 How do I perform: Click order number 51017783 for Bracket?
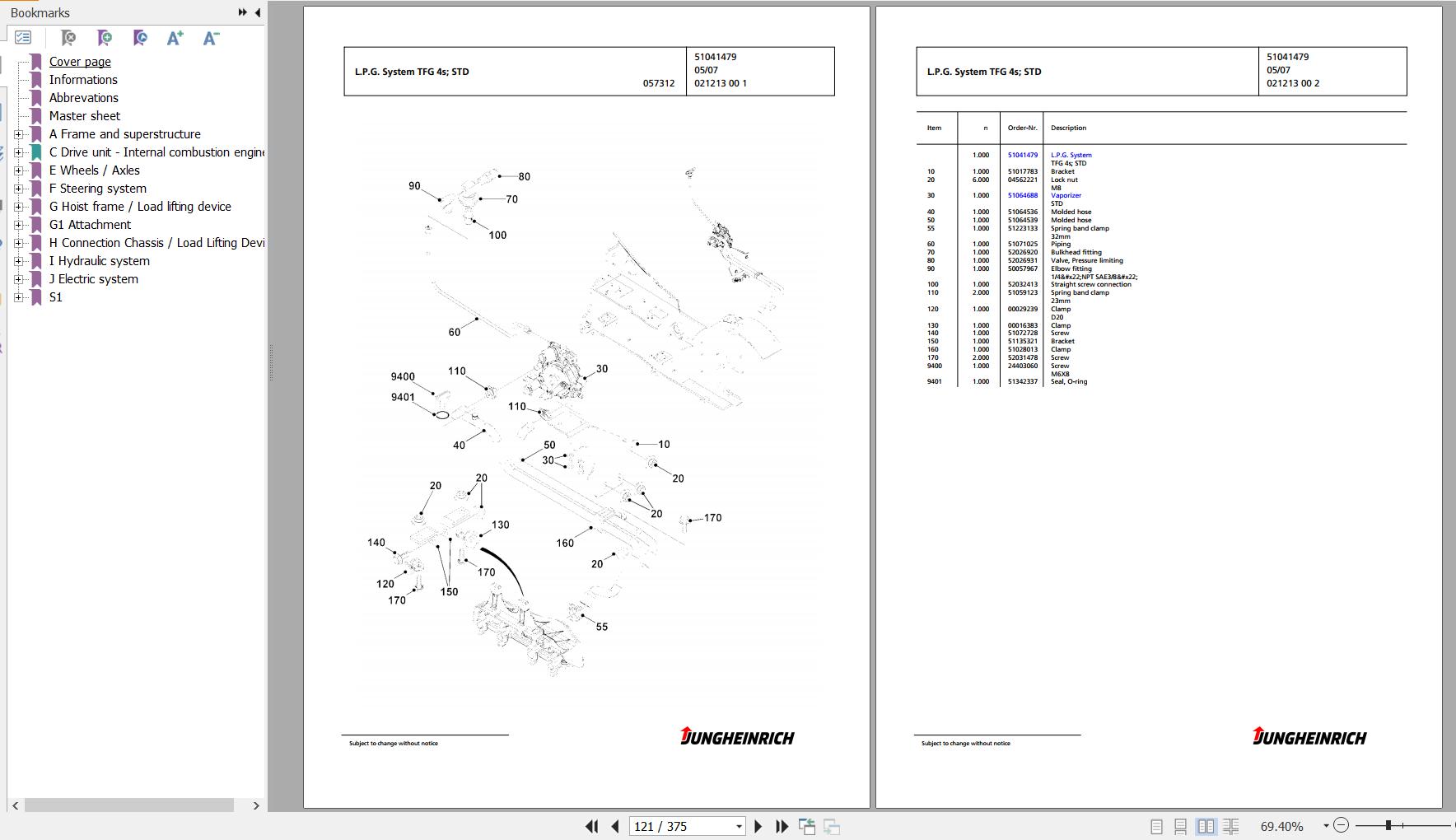pos(1023,171)
